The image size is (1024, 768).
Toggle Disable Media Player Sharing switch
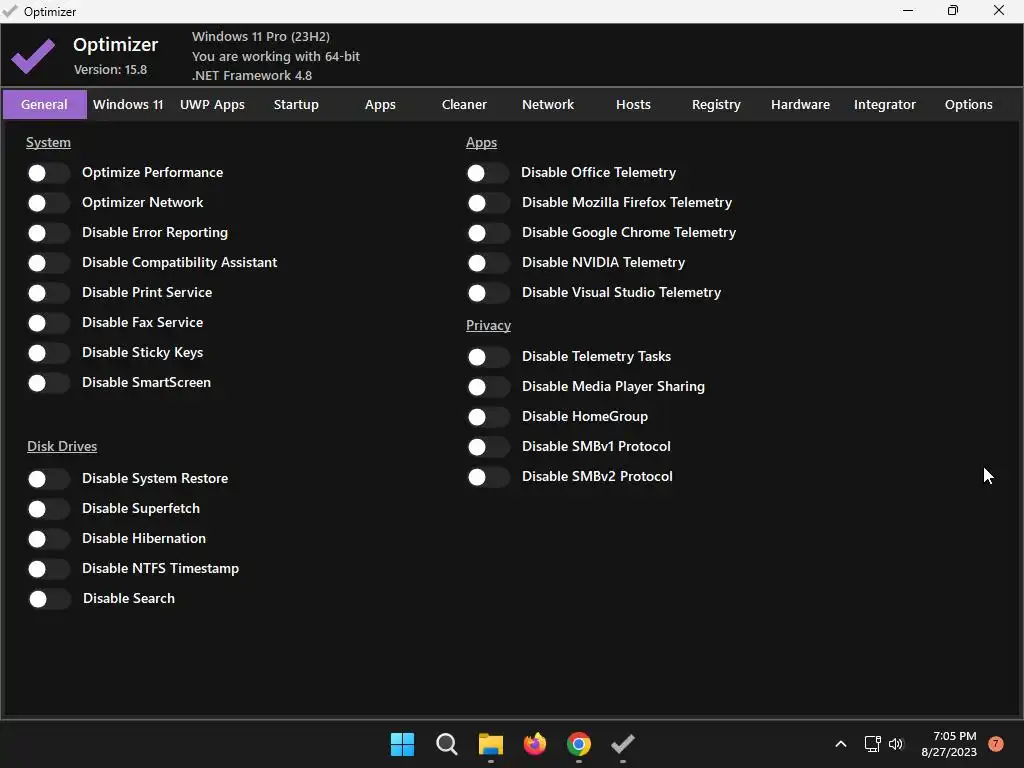tap(488, 387)
